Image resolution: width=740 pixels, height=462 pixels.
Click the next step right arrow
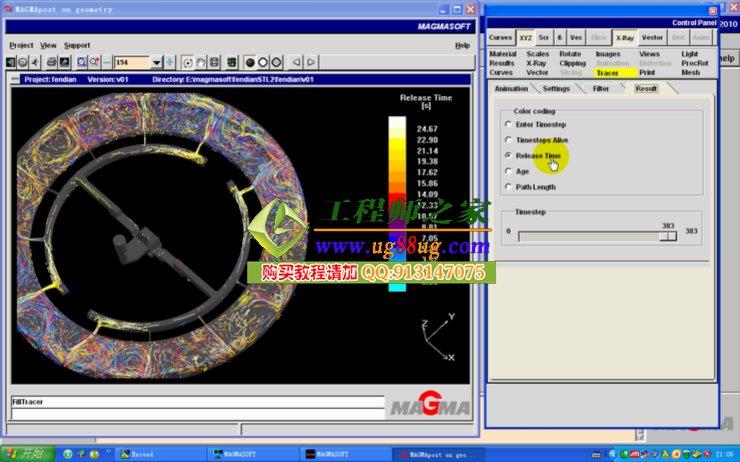point(311,62)
